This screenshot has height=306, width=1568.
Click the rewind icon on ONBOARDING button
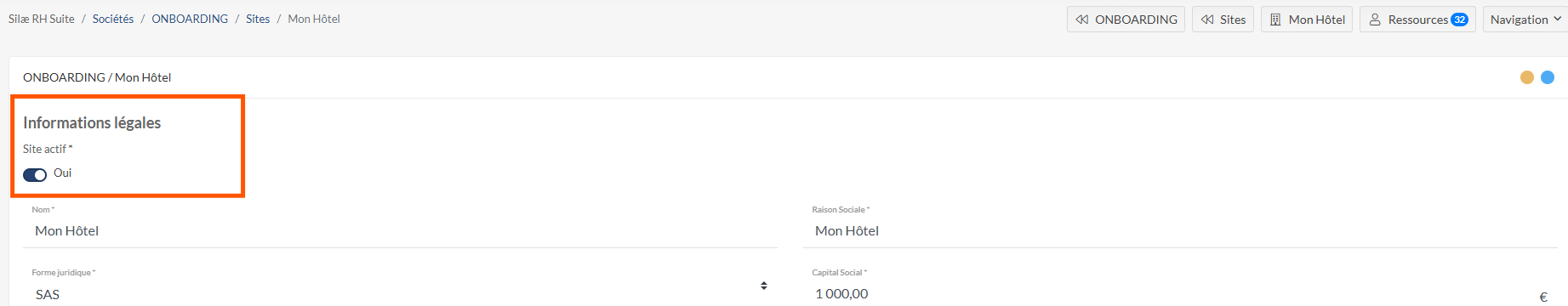[x=1082, y=20]
